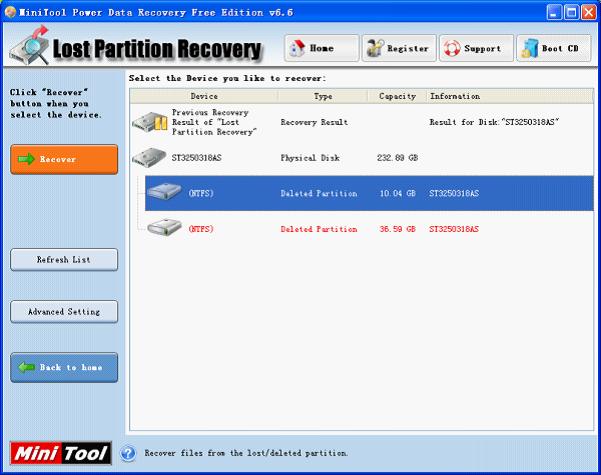Select the highlighted 10.04 GB Deleted Partition
This screenshot has height=475, width=601.
point(369,193)
